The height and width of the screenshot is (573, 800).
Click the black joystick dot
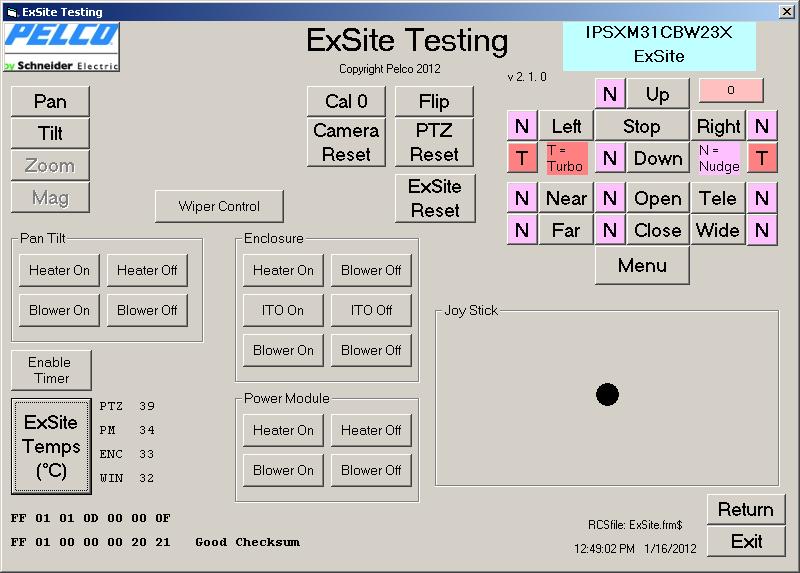point(607,394)
